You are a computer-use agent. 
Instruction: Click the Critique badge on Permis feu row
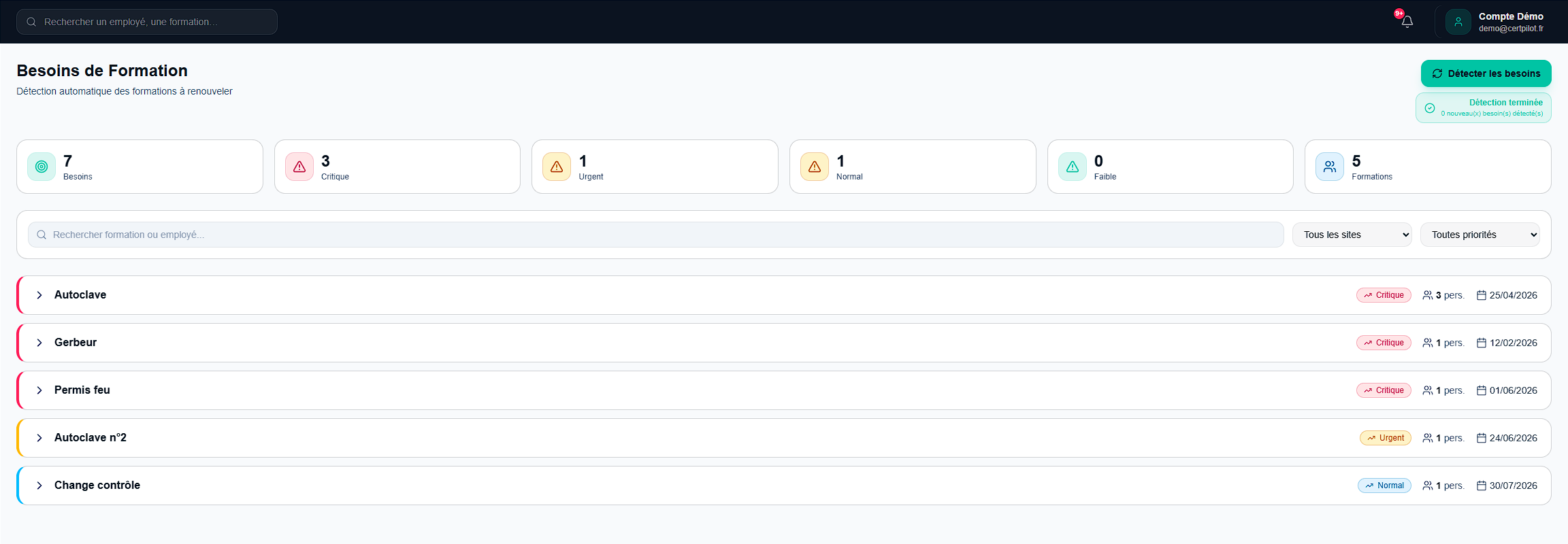point(1384,390)
